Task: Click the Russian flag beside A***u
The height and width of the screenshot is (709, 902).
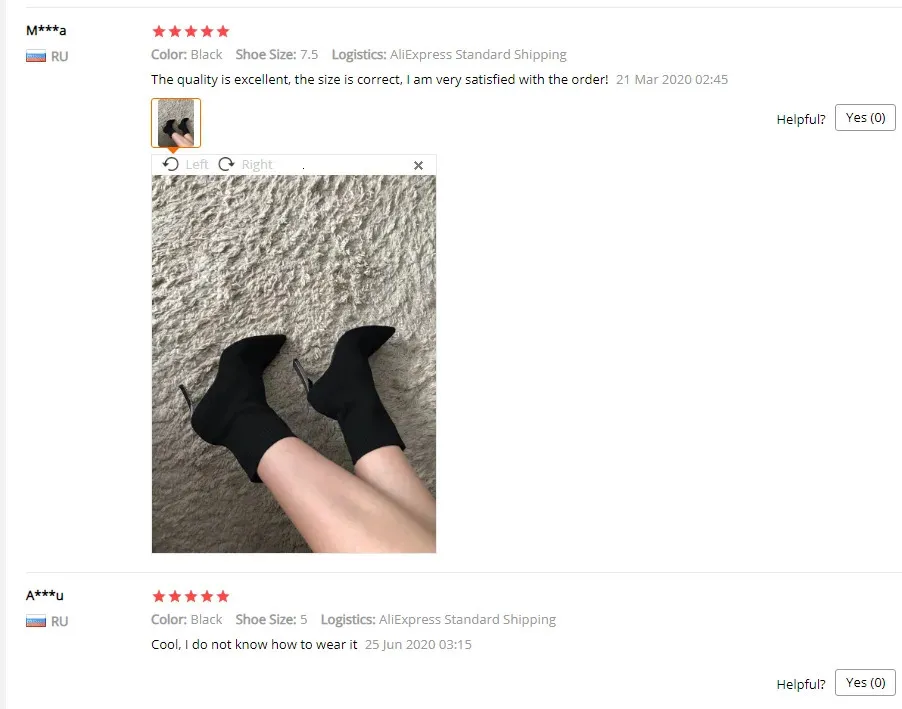Action: click(36, 622)
